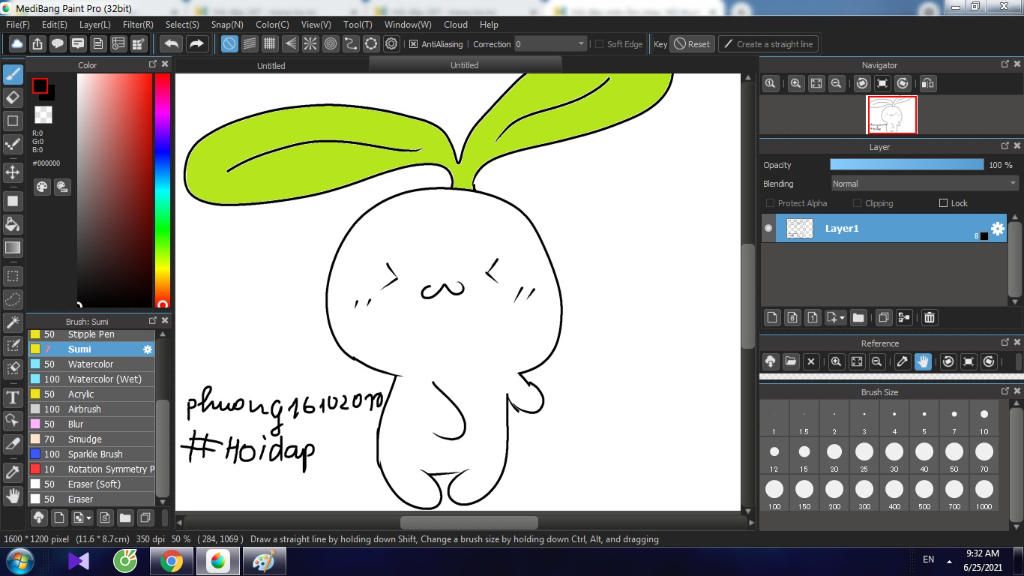Enable the crisscross grid snap
The height and width of the screenshot is (576, 1024).
click(270, 44)
